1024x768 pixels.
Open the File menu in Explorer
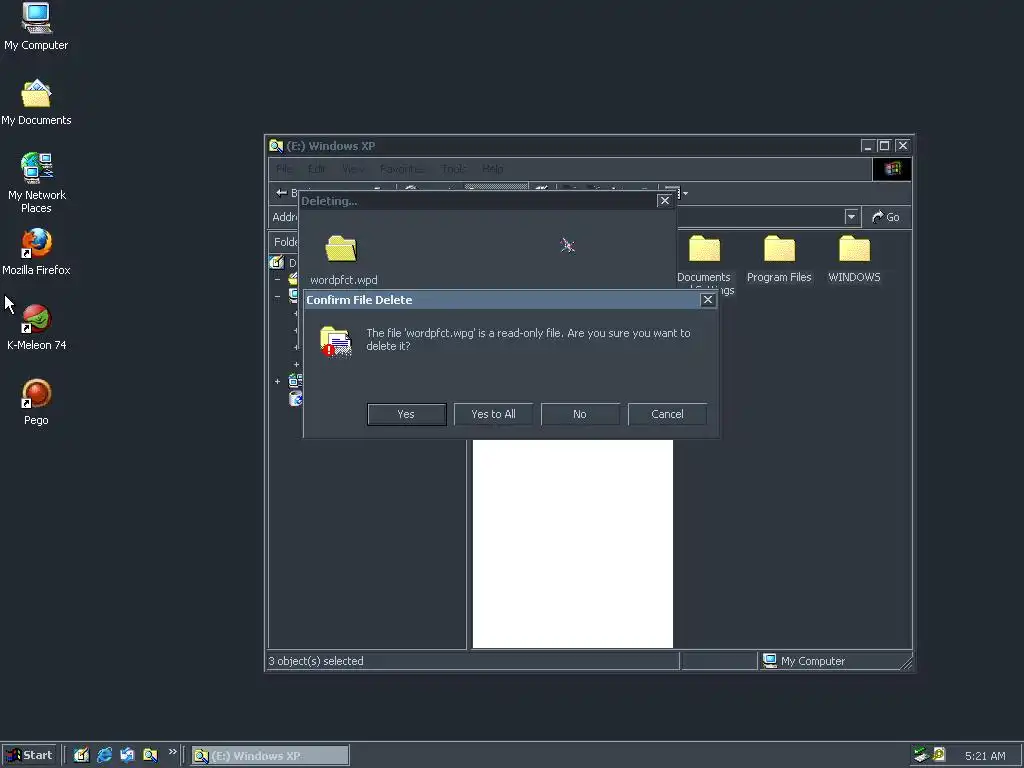(x=284, y=169)
